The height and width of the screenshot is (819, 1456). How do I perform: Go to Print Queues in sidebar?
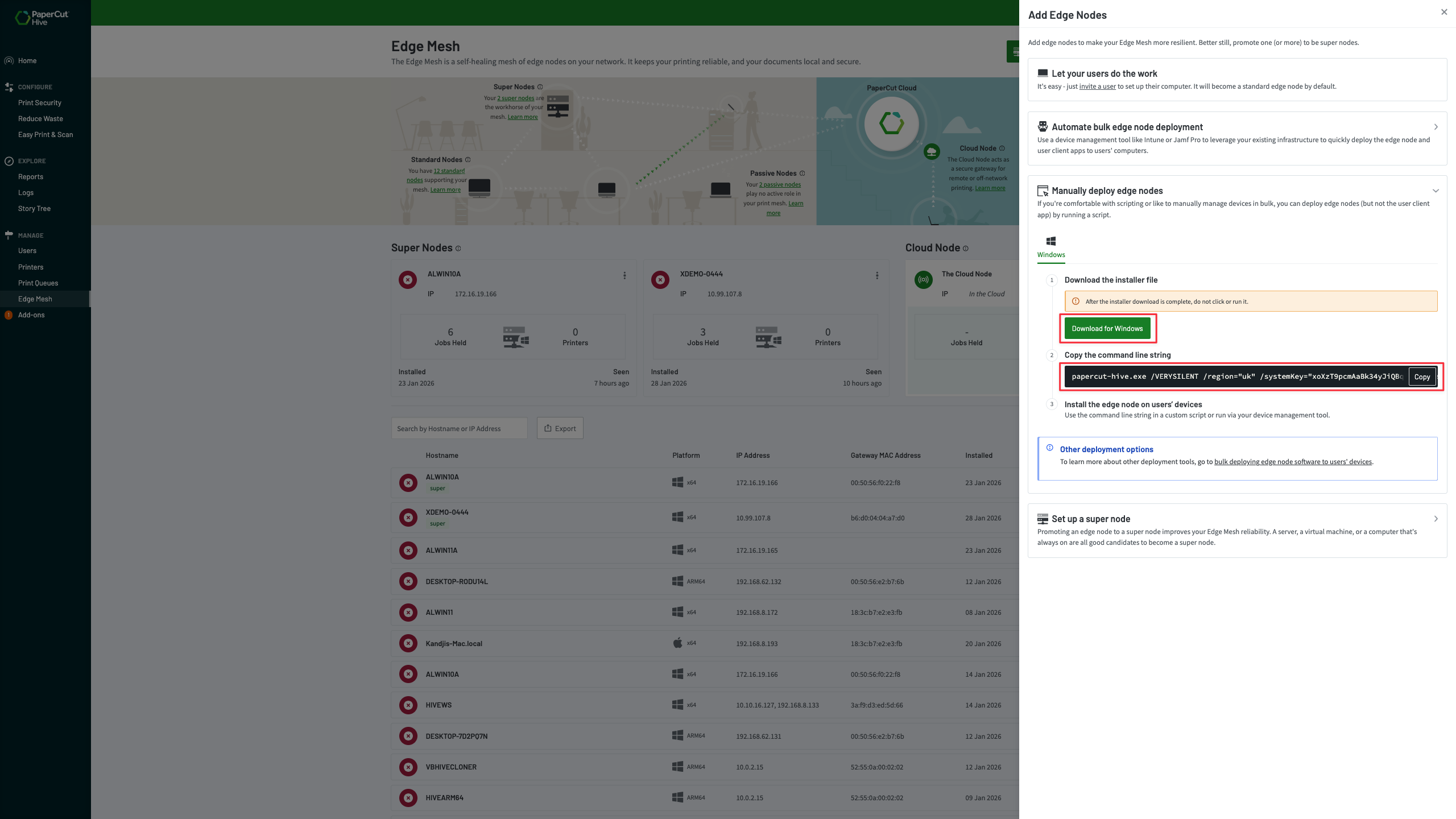(x=38, y=283)
